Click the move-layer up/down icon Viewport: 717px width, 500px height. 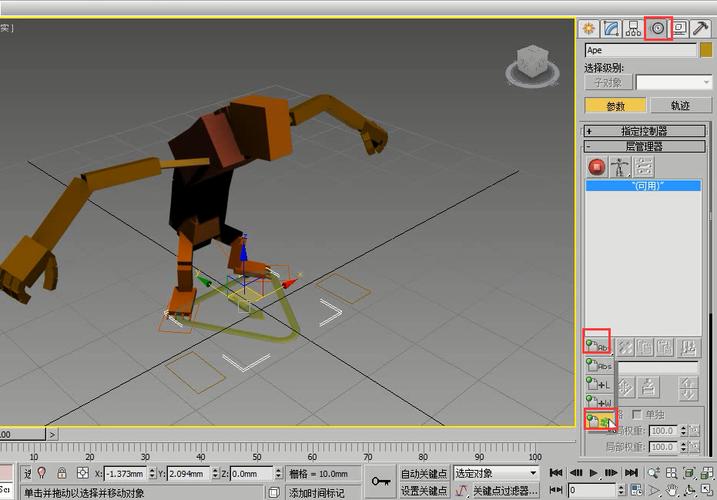(x=689, y=388)
